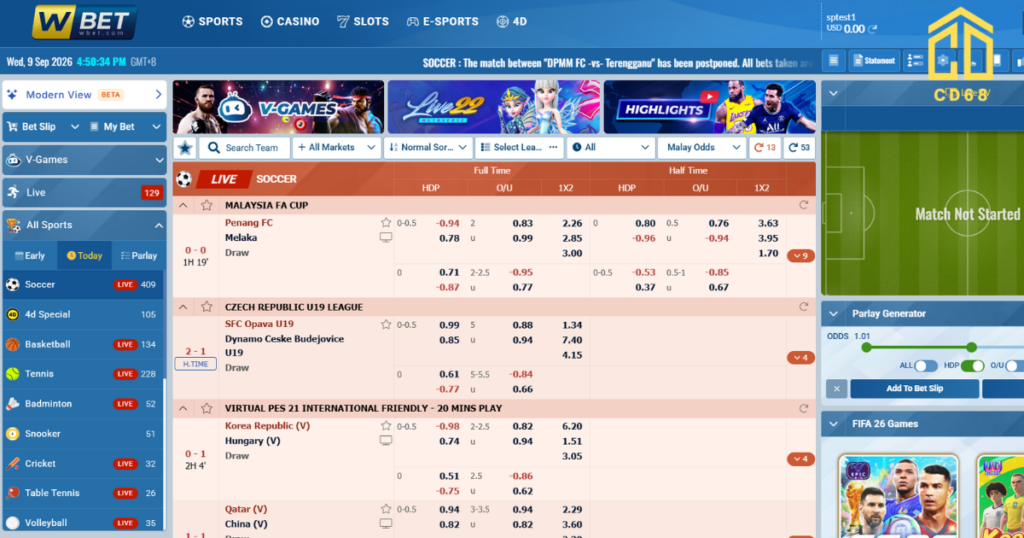The image size is (1024, 538).
Task: Open the All Markets dropdown
Action: [x=336, y=148]
